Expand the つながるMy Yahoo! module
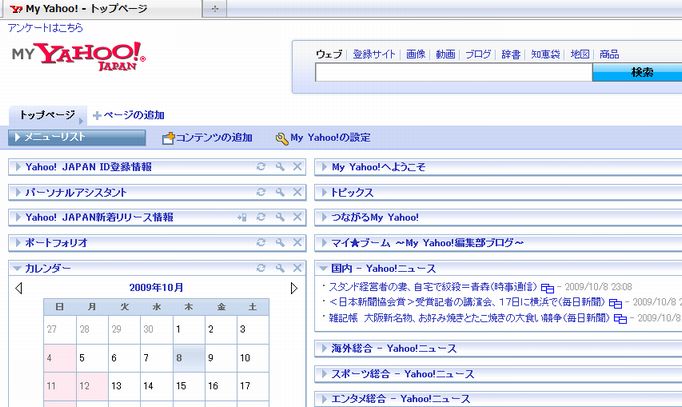The width and height of the screenshot is (682, 407). [x=324, y=217]
